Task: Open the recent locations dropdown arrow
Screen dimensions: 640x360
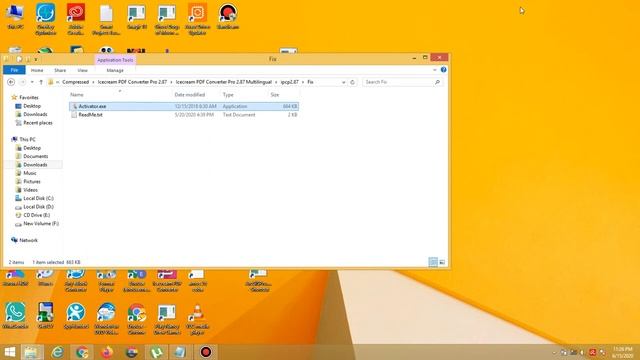Action: pos(32,82)
